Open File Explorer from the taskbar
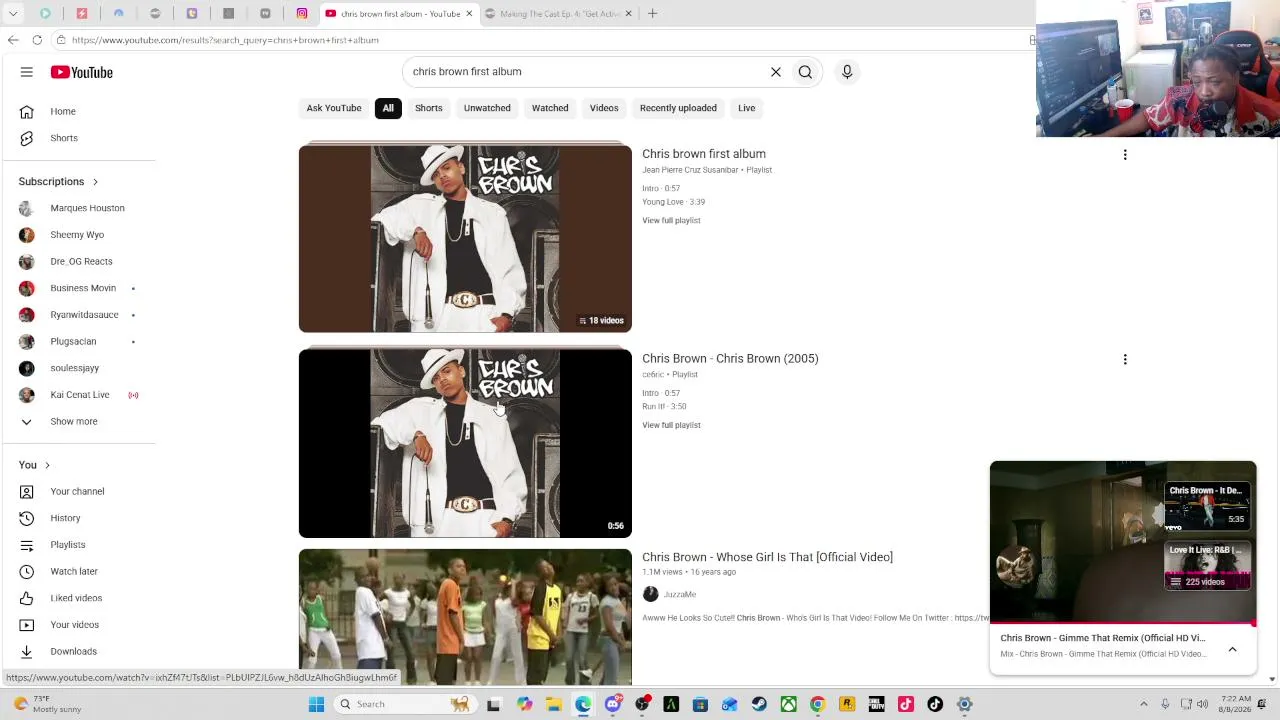Image resolution: width=1280 pixels, height=720 pixels. [x=554, y=704]
